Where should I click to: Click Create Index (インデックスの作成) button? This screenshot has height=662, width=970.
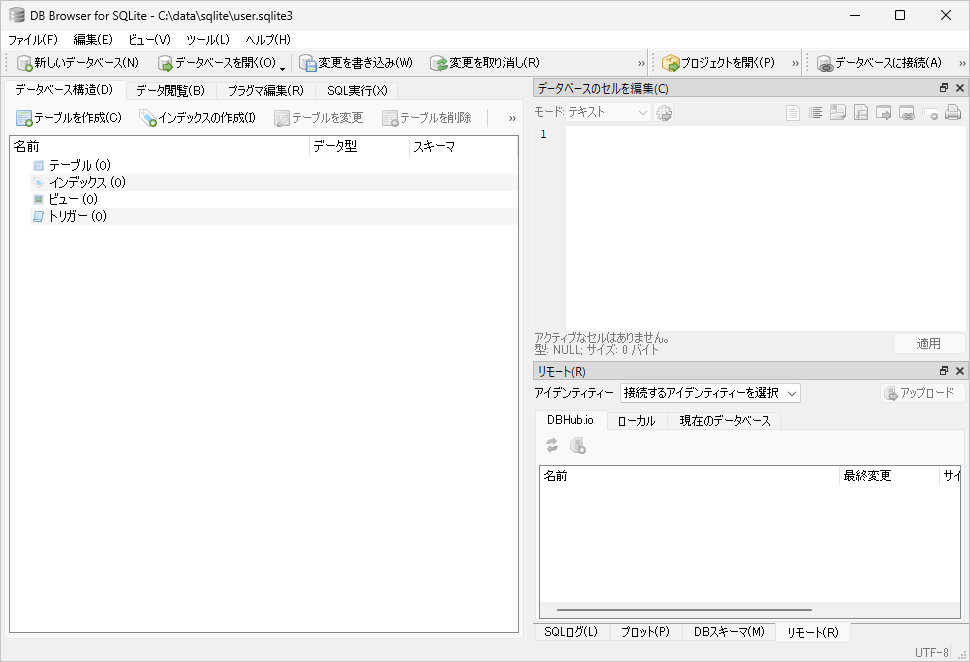[x=198, y=118]
